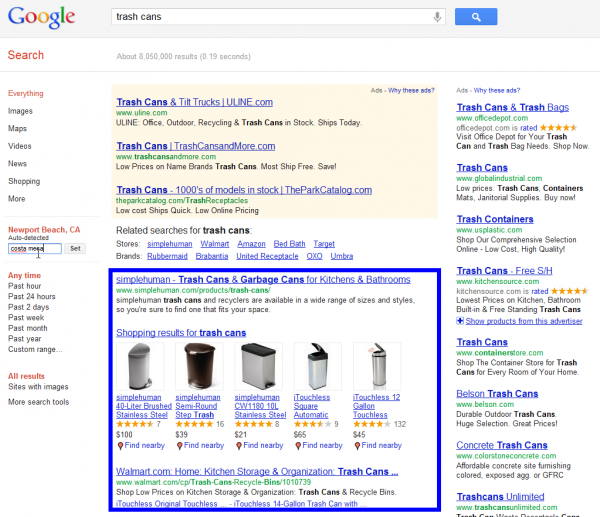Click Find nearby pin under $39 item
This screenshot has width=600, height=517.
200,445
